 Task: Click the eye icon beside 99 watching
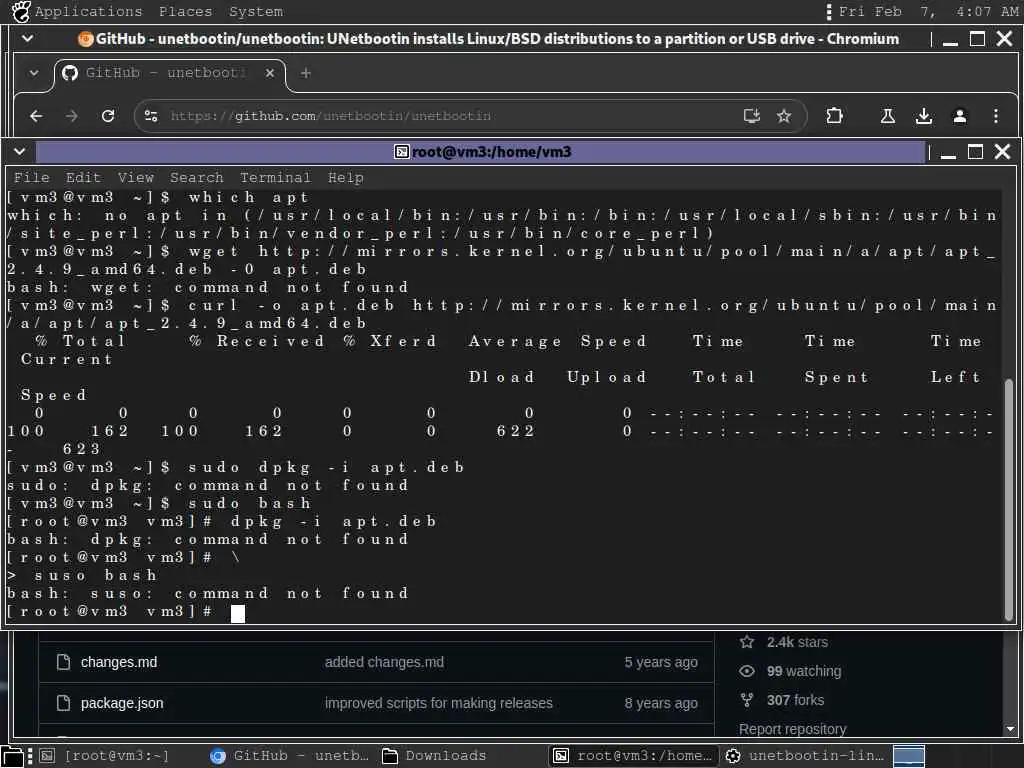tap(747, 671)
